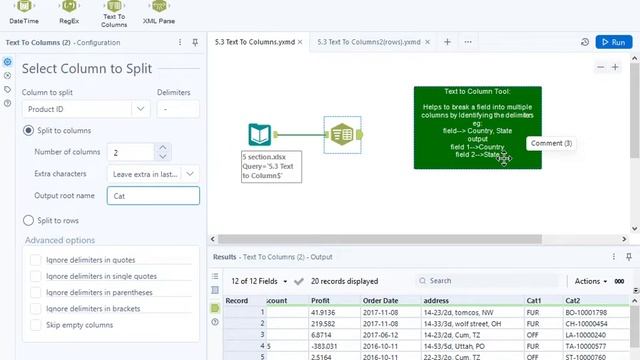Click the Output root name field
640x360 pixels.
click(x=153, y=196)
